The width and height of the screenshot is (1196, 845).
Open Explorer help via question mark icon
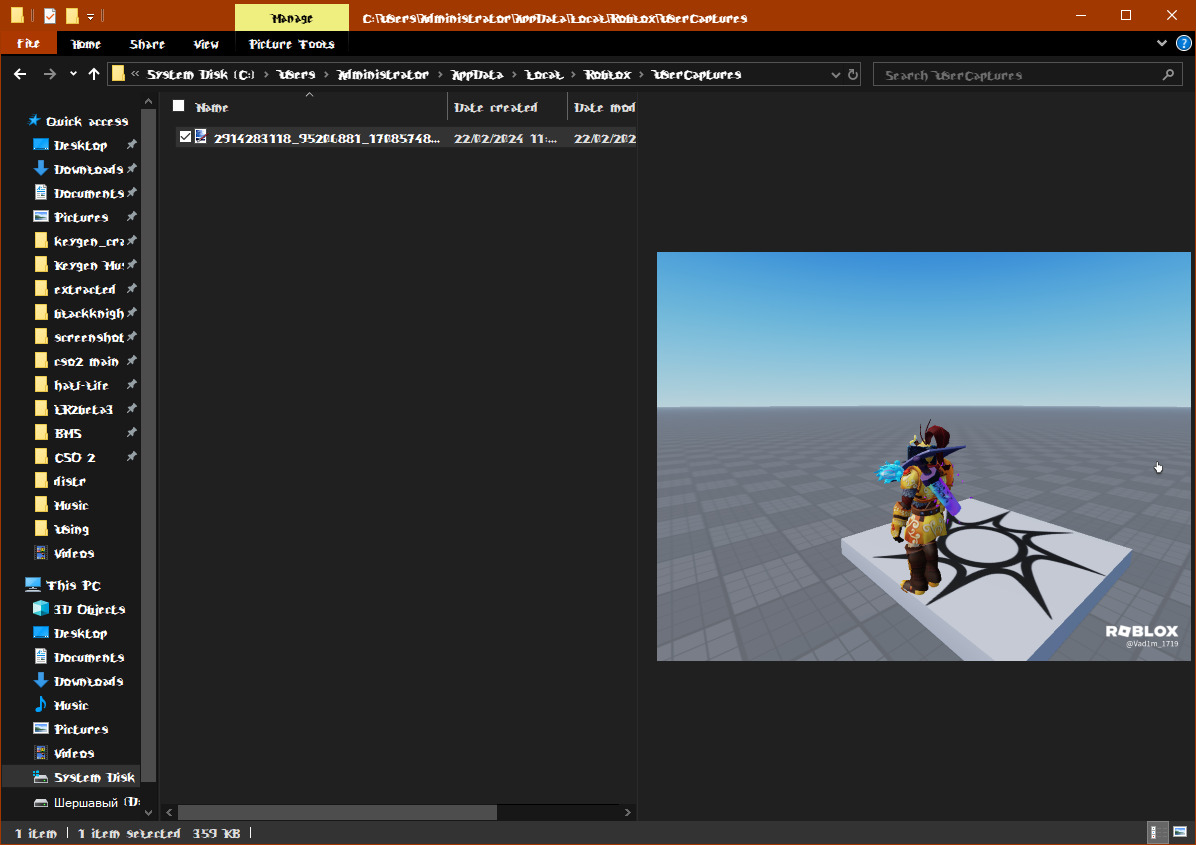1184,43
